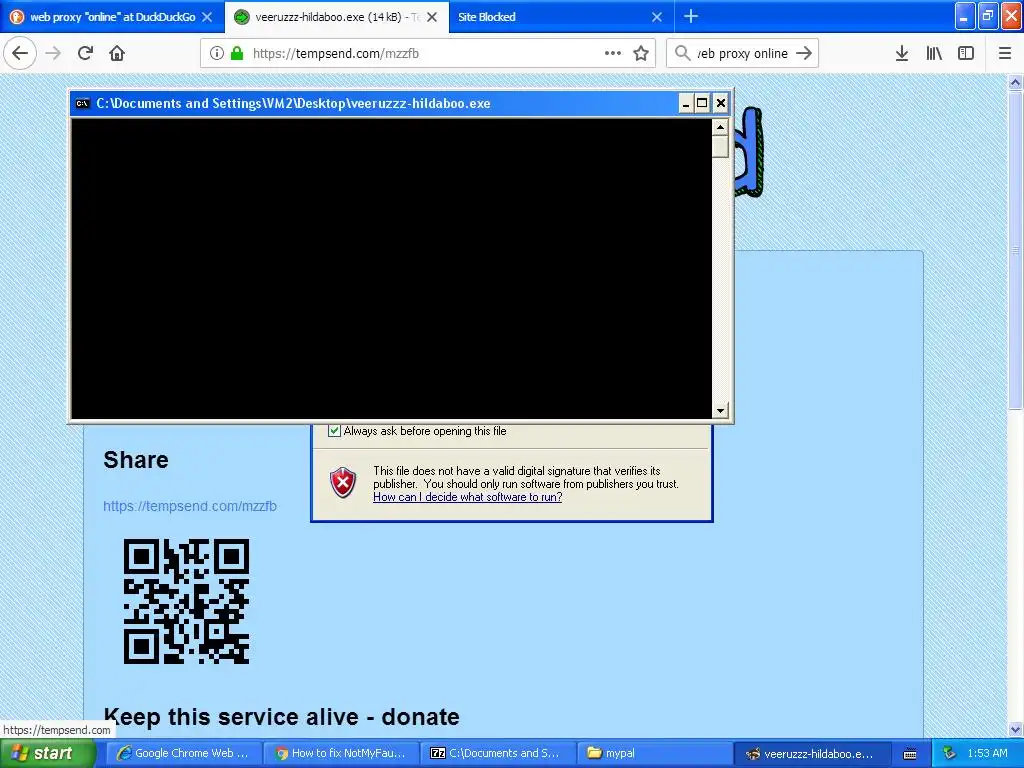Open the hamburger application menu
Viewport: 1024px width, 768px height.
(1005, 53)
